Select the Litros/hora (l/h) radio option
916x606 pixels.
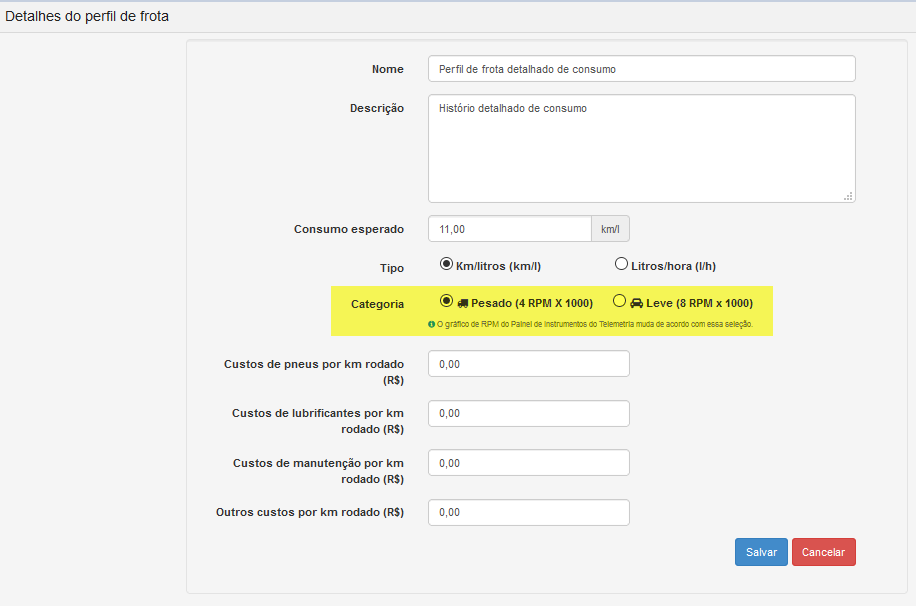(x=621, y=264)
